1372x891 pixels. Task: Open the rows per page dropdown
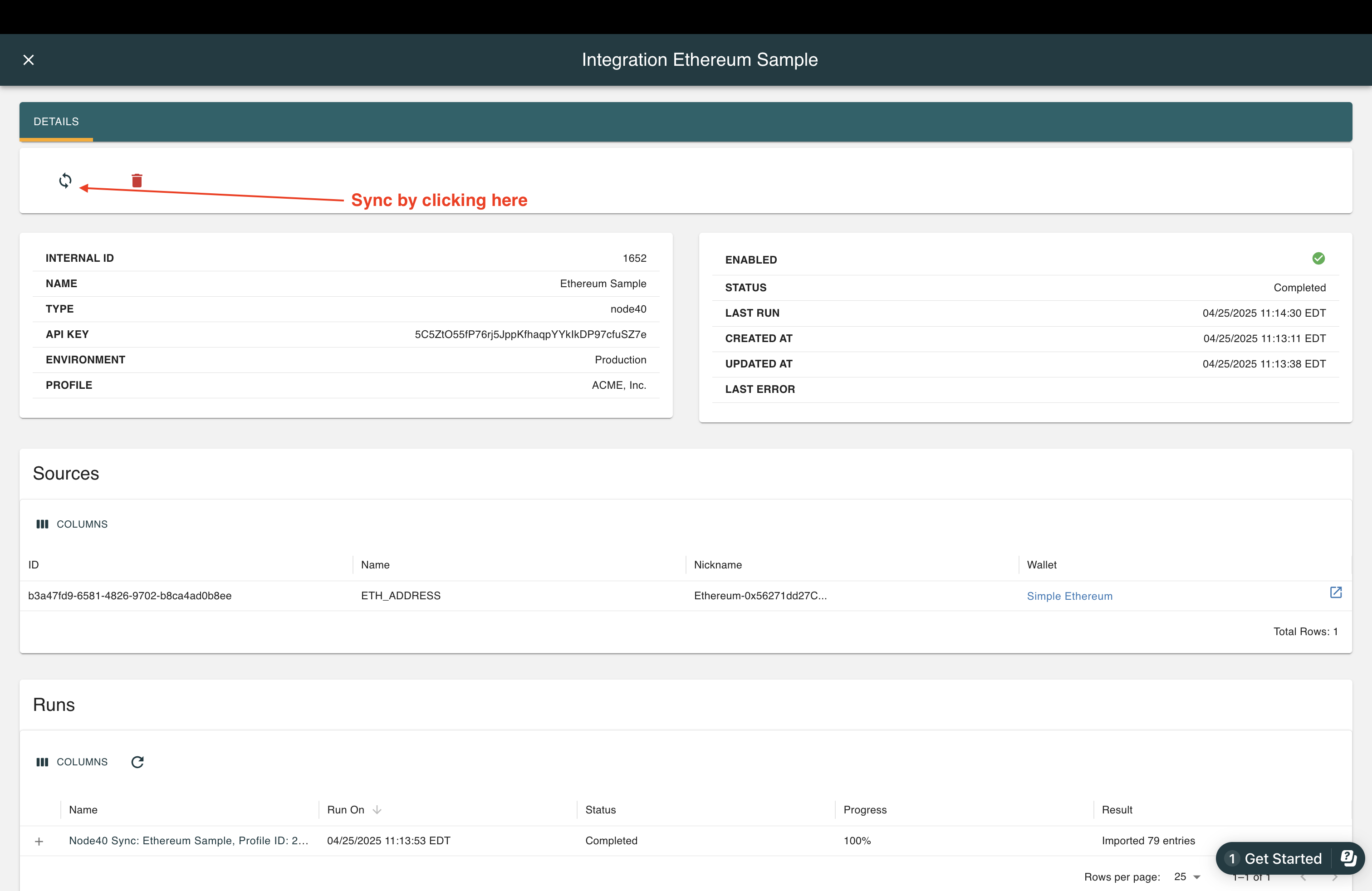pos(1187,876)
